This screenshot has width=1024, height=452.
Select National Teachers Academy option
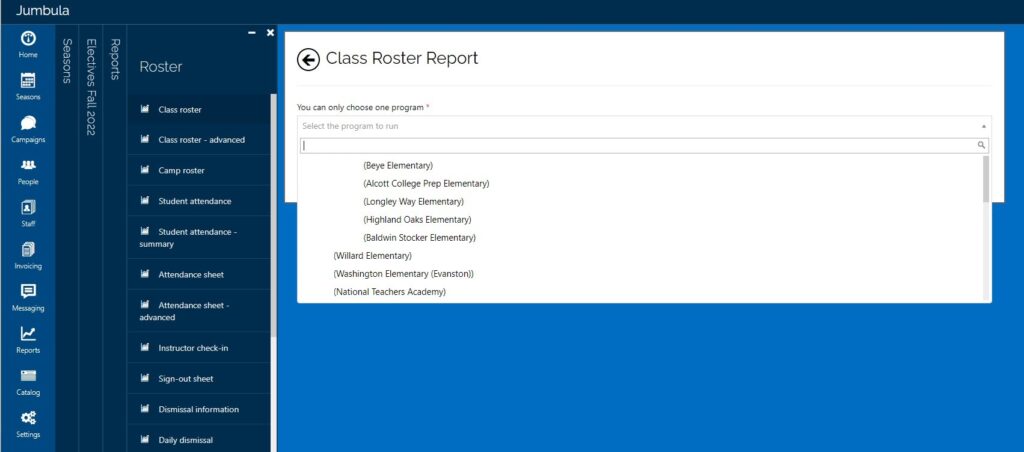pyautogui.click(x=389, y=292)
